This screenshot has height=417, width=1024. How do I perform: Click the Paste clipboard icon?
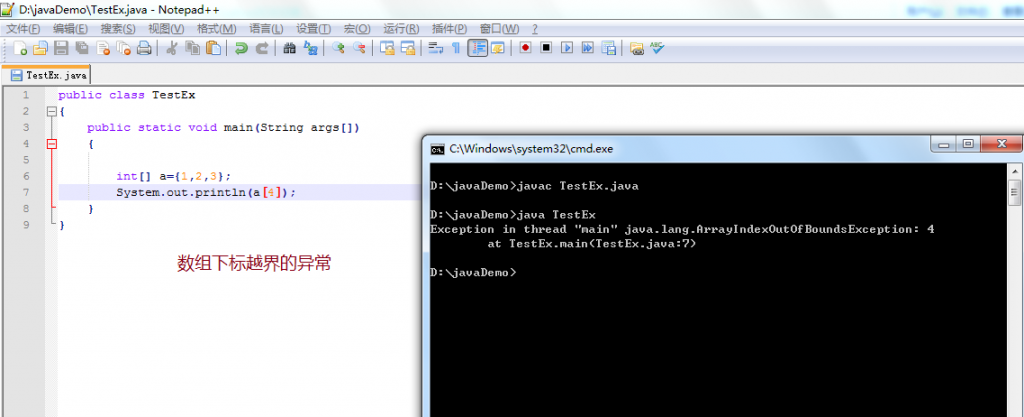coord(213,48)
